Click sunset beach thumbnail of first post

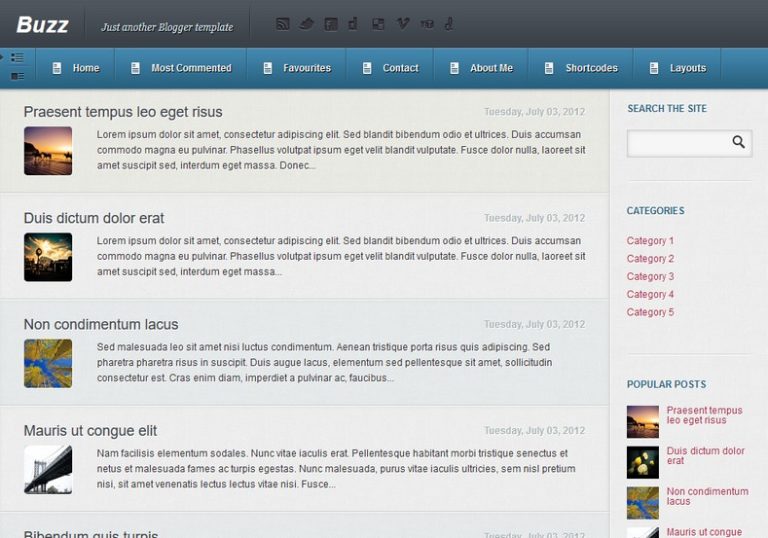pyautogui.click(x=48, y=151)
